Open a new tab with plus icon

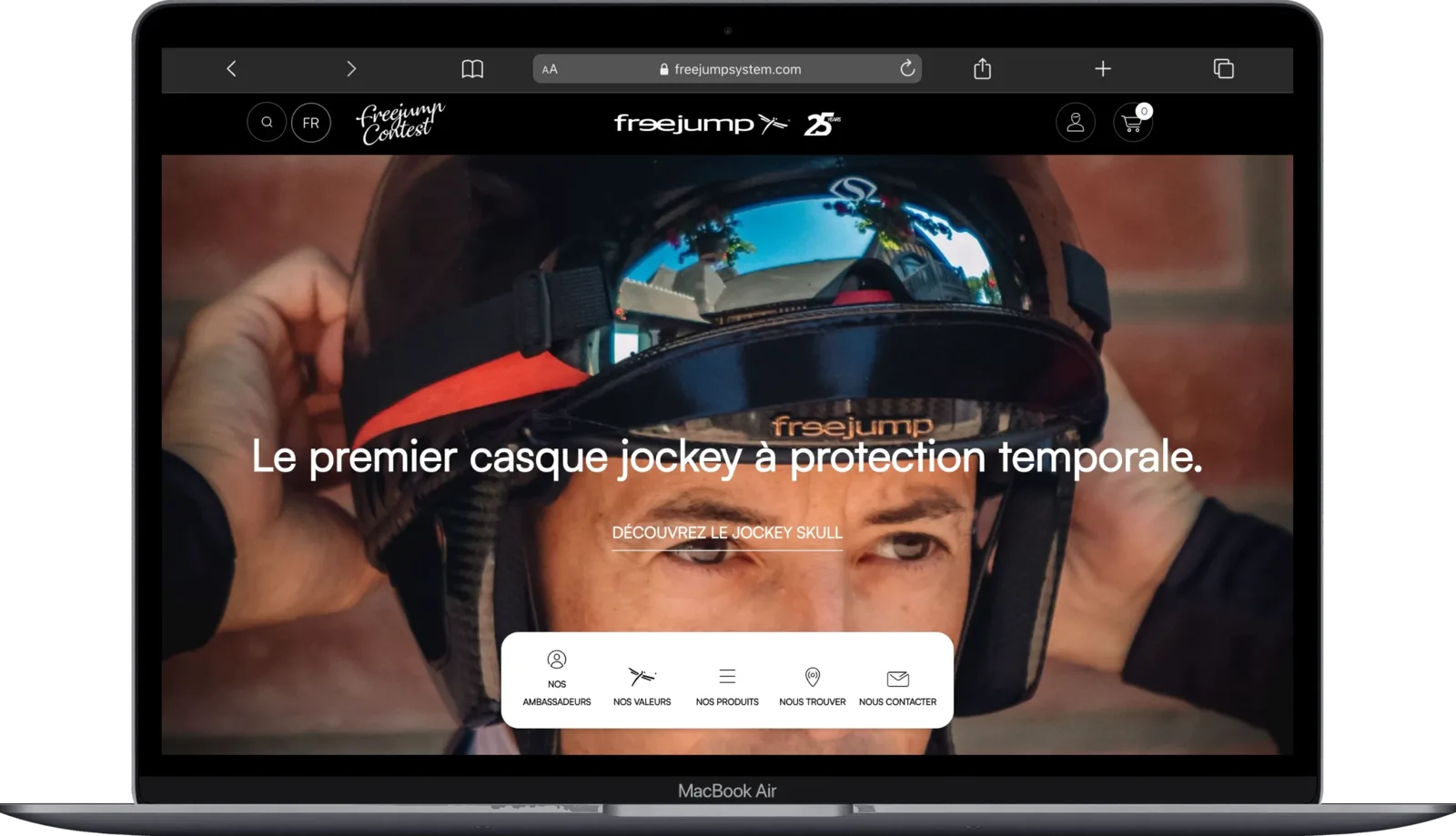[x=1103, y=69]
